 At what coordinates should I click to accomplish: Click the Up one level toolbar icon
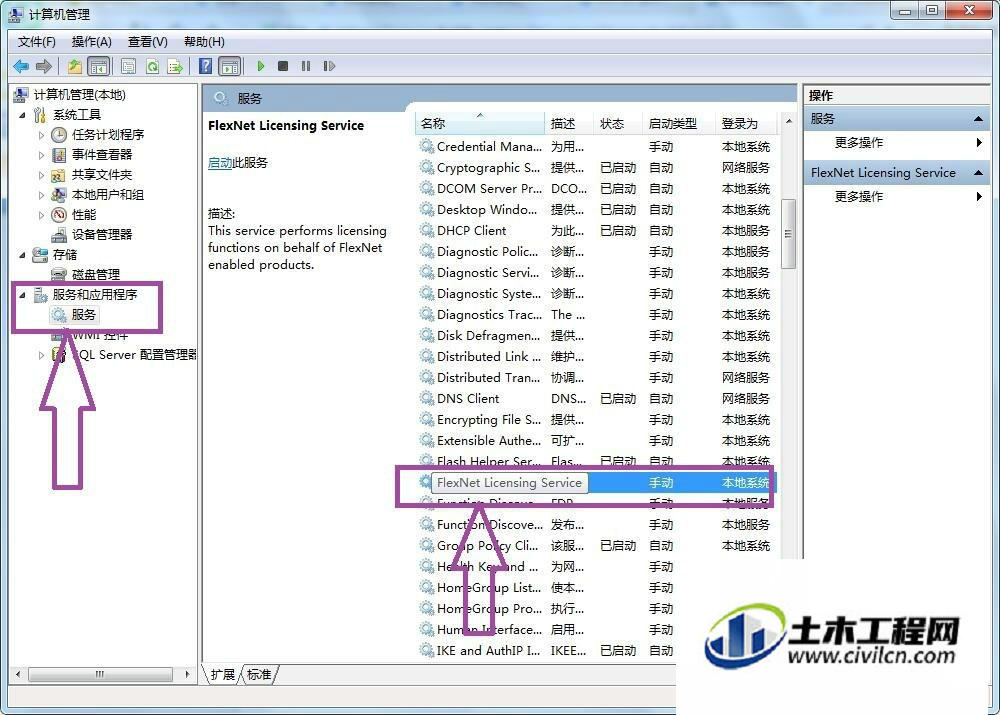(75, 66)
